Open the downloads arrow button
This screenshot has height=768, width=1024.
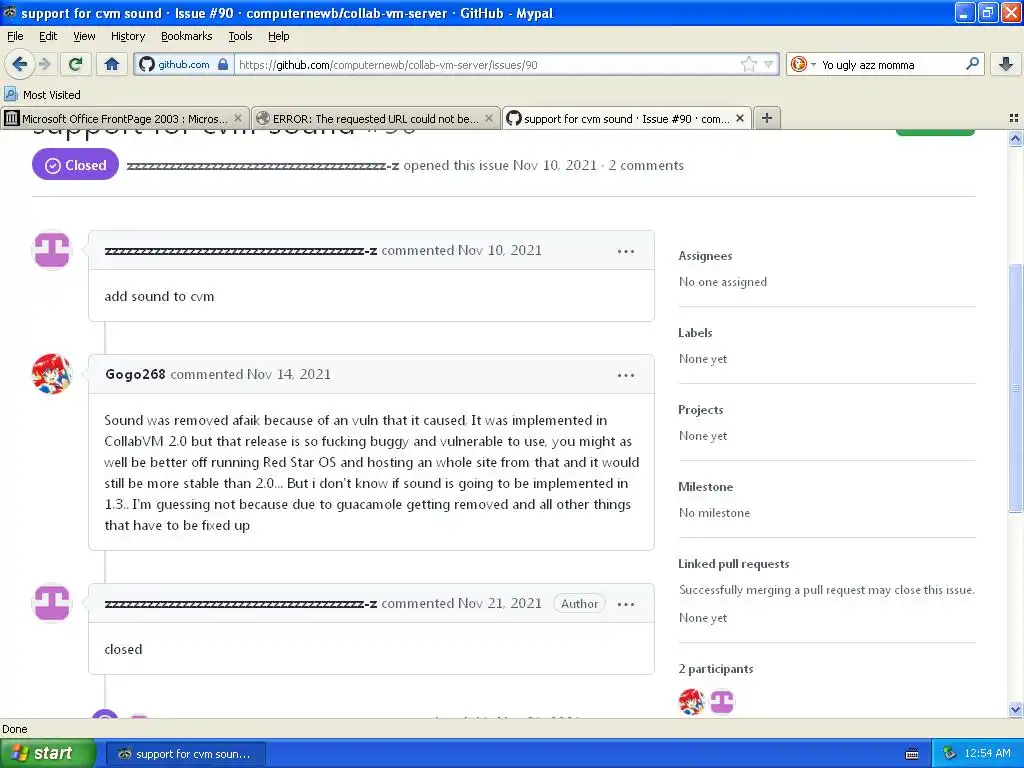coord(1006,64)
